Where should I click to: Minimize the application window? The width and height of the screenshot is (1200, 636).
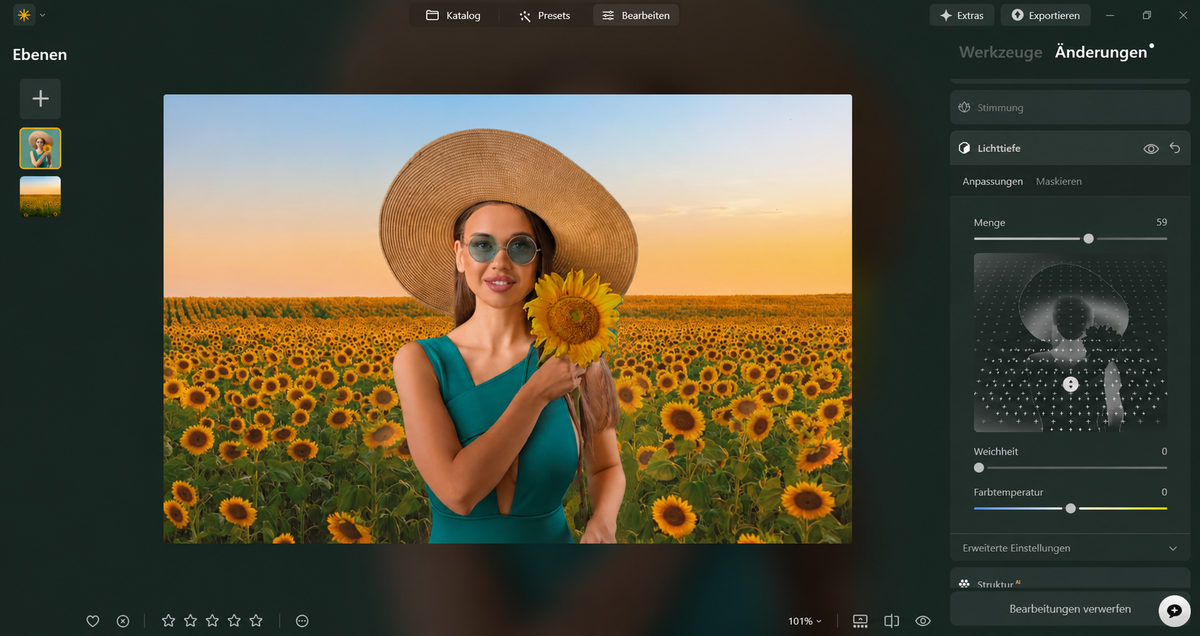1110,15
